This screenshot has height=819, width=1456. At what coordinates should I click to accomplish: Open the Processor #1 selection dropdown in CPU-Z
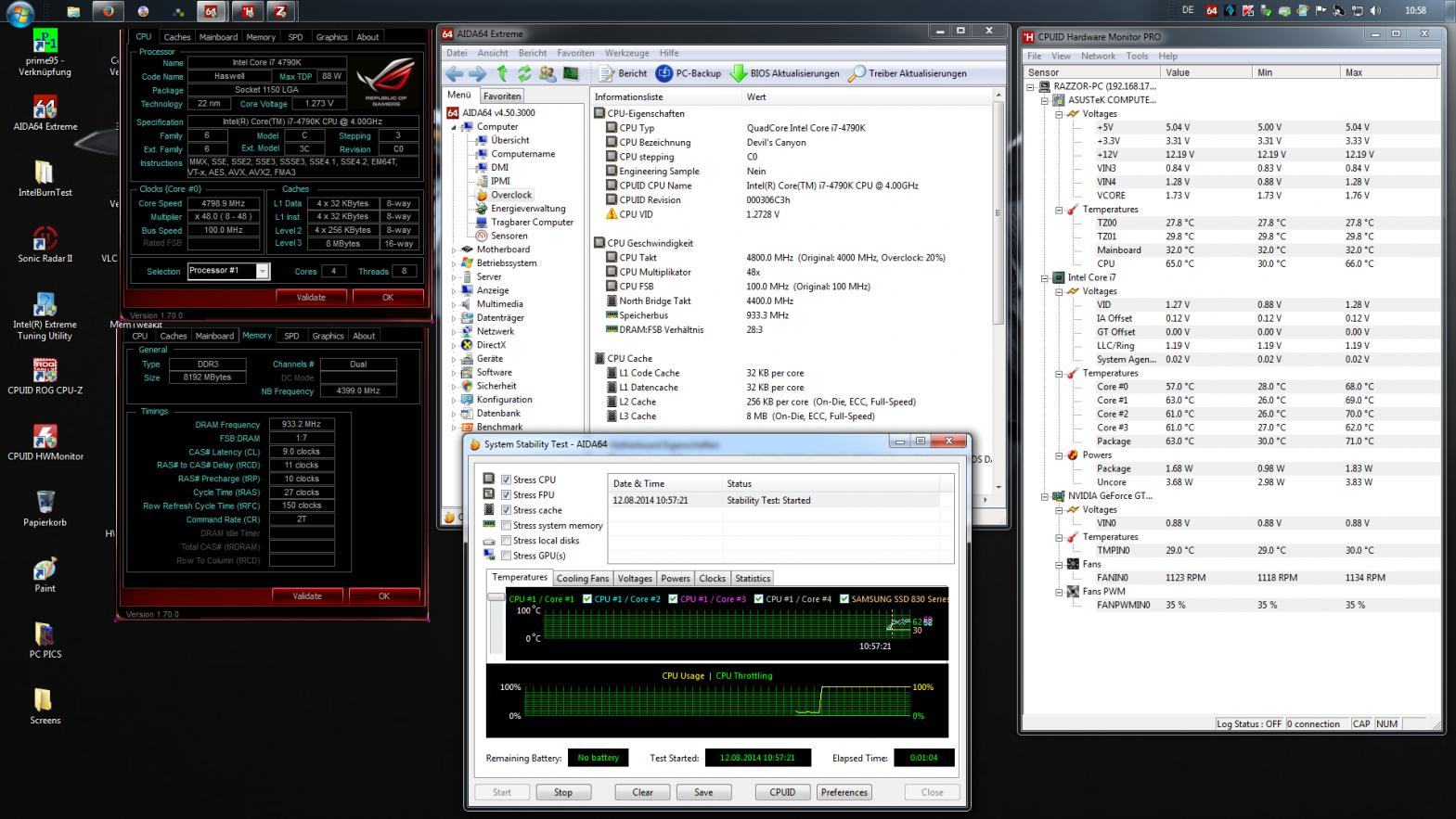[263, 271]
